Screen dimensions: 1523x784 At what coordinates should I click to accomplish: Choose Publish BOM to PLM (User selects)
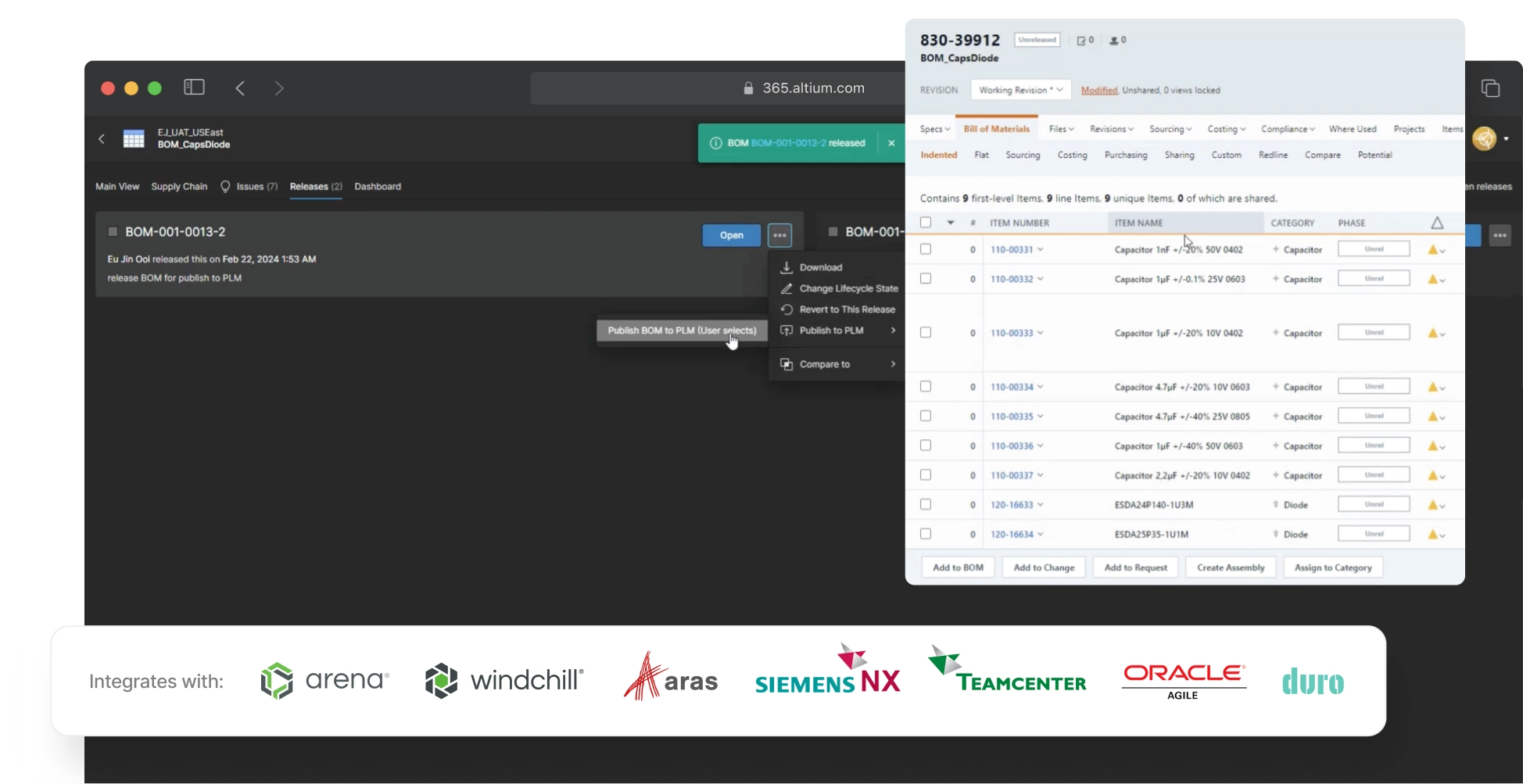click(x=682, y=331)
